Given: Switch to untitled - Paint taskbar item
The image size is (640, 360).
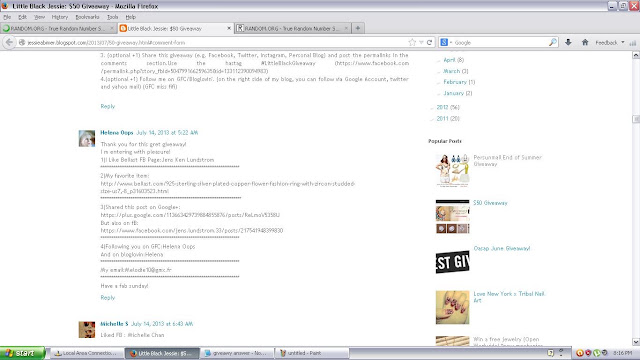Looking at the screenshot, I should (312, 353).
